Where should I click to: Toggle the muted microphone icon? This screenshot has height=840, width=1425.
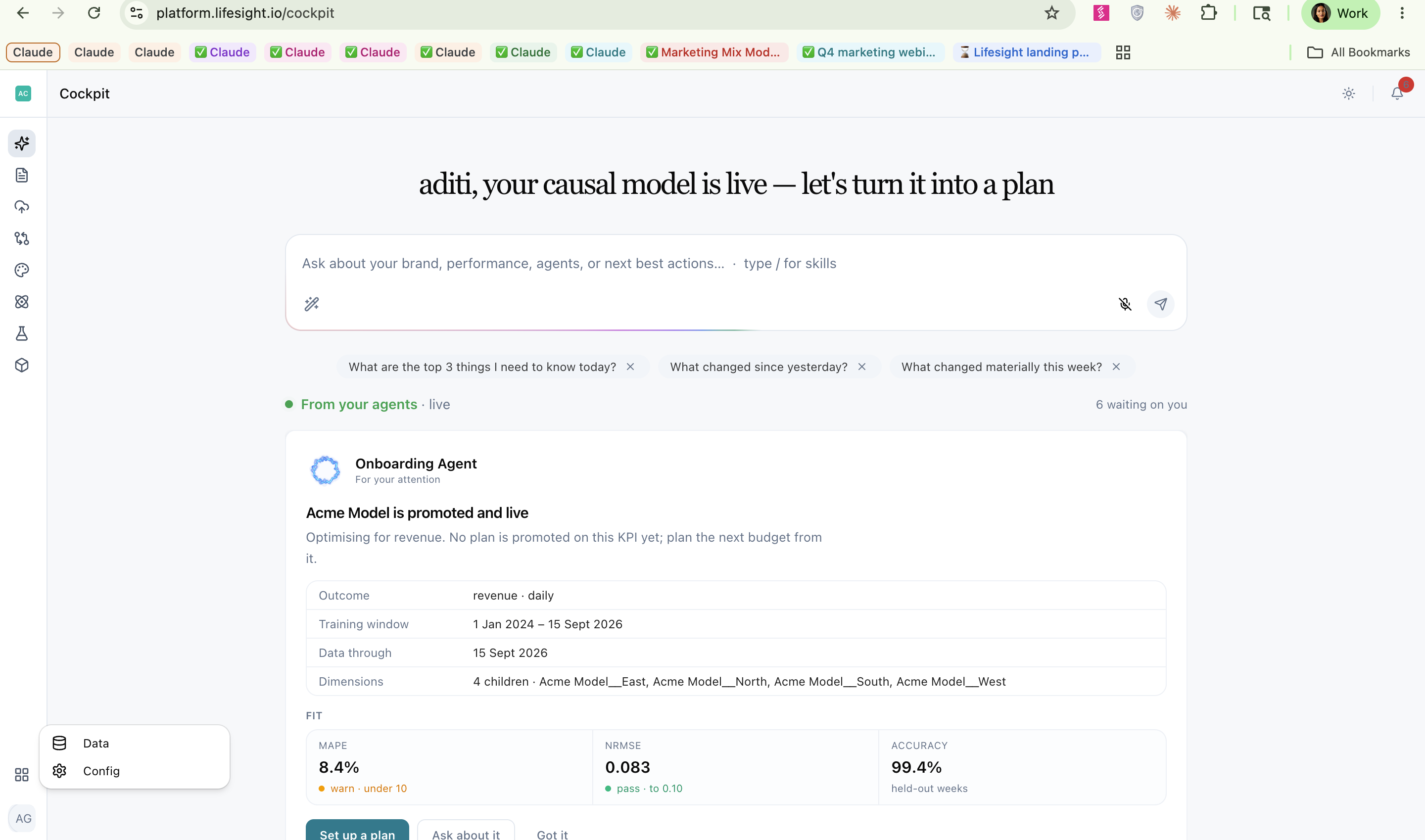1125,304
